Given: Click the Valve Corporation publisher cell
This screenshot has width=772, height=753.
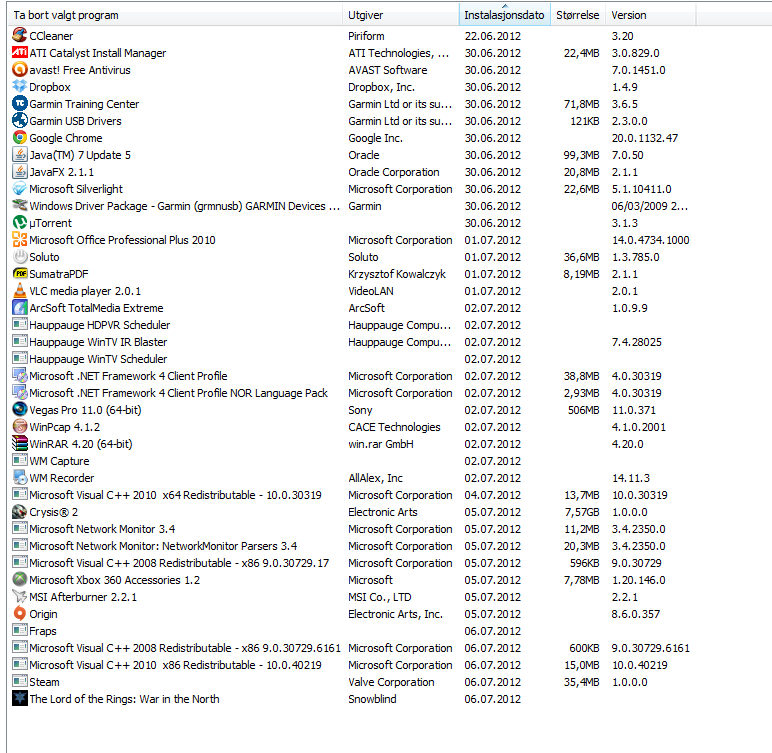Looking at the screenshot, I should 391,682.
